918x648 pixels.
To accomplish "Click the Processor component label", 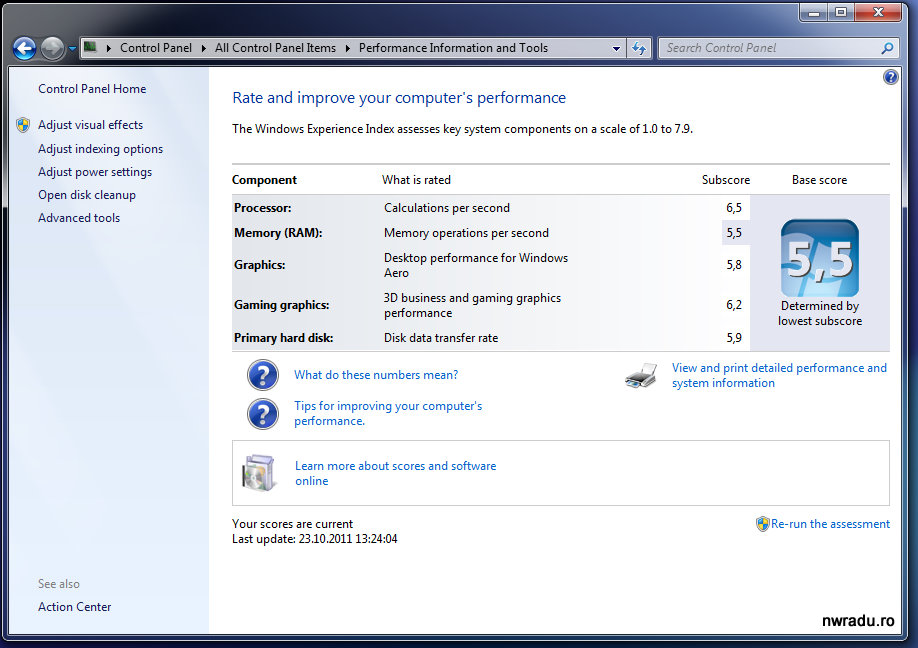I will tap(262, 208).
